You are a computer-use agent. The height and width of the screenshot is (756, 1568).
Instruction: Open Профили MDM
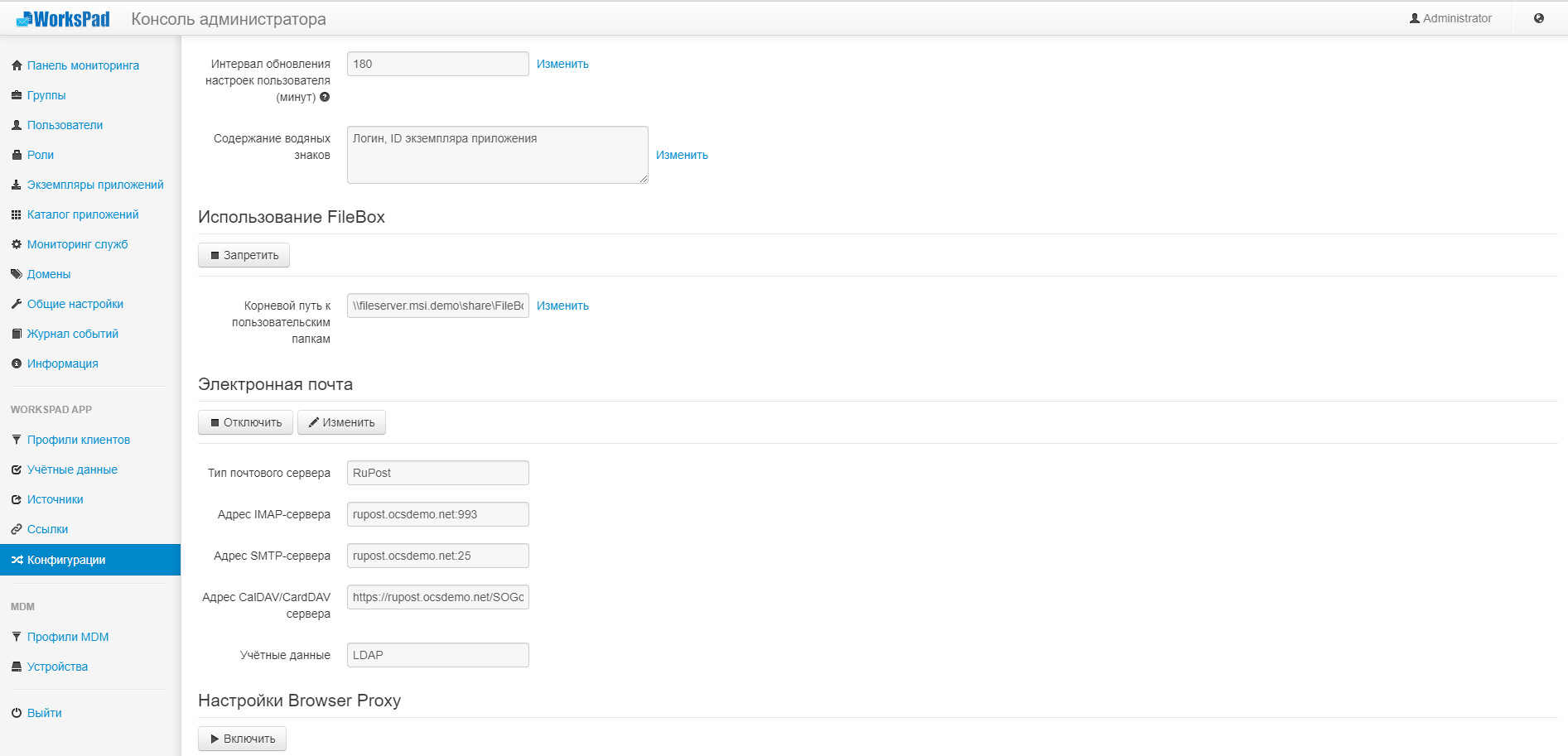68,637
